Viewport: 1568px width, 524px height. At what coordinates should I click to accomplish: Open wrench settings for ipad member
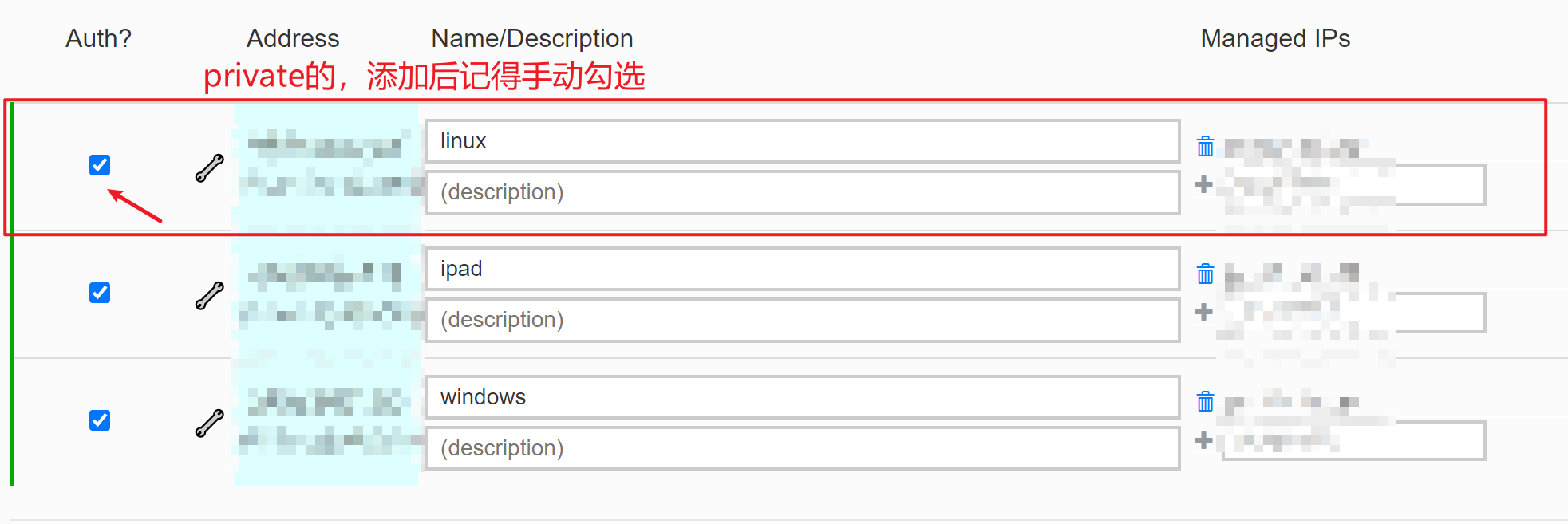coord(209,296)
